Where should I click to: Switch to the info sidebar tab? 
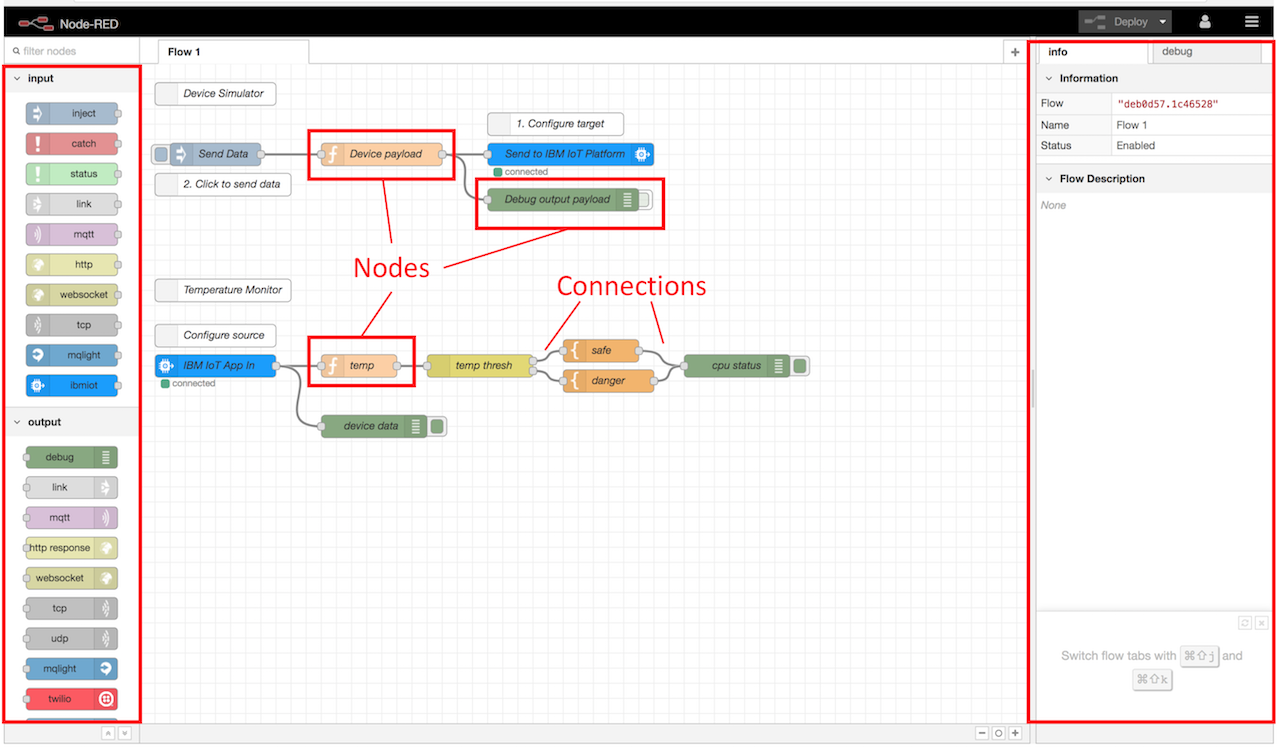(x=1093, y=52)
